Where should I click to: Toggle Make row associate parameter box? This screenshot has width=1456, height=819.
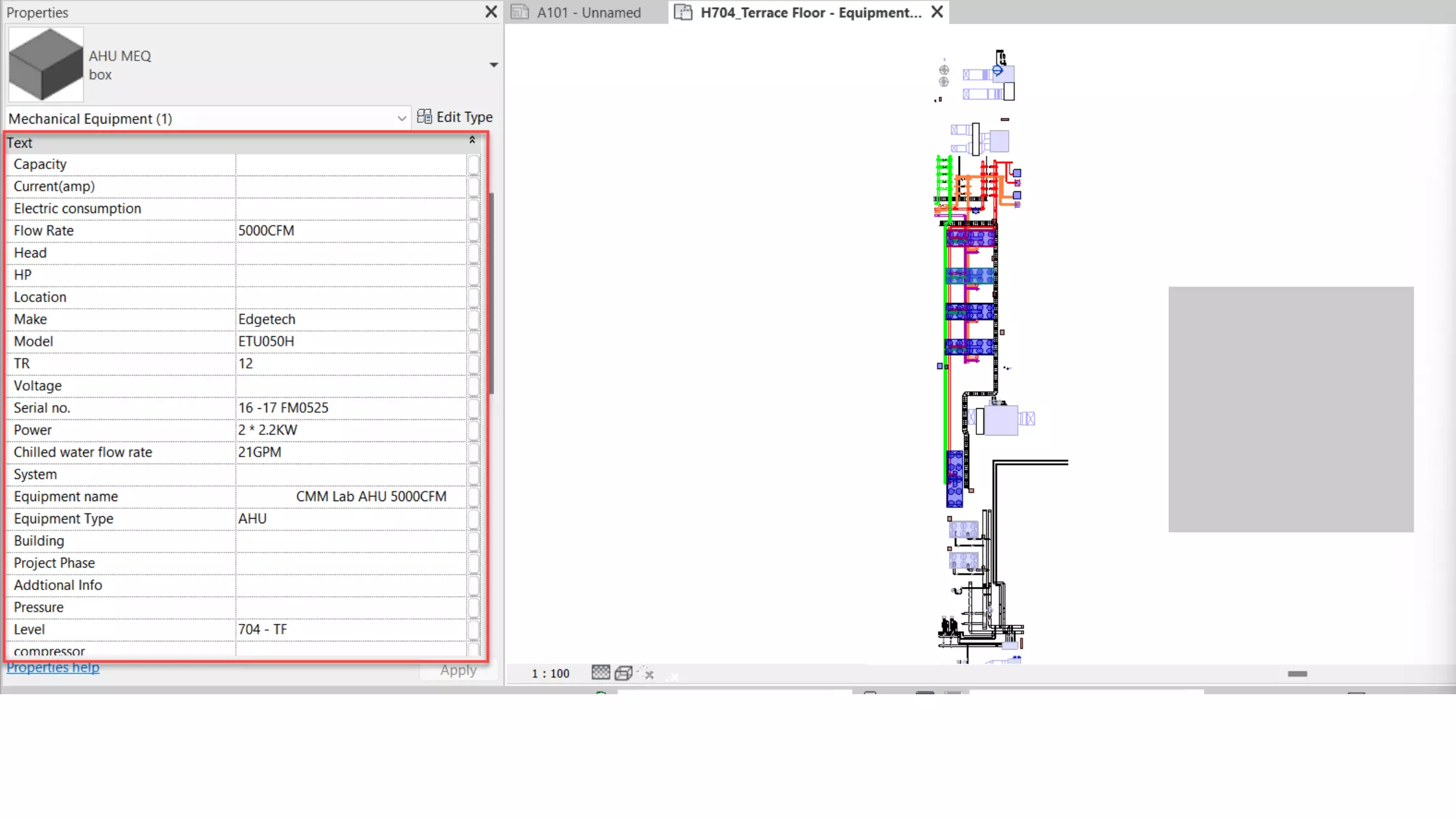coord(473,319)
